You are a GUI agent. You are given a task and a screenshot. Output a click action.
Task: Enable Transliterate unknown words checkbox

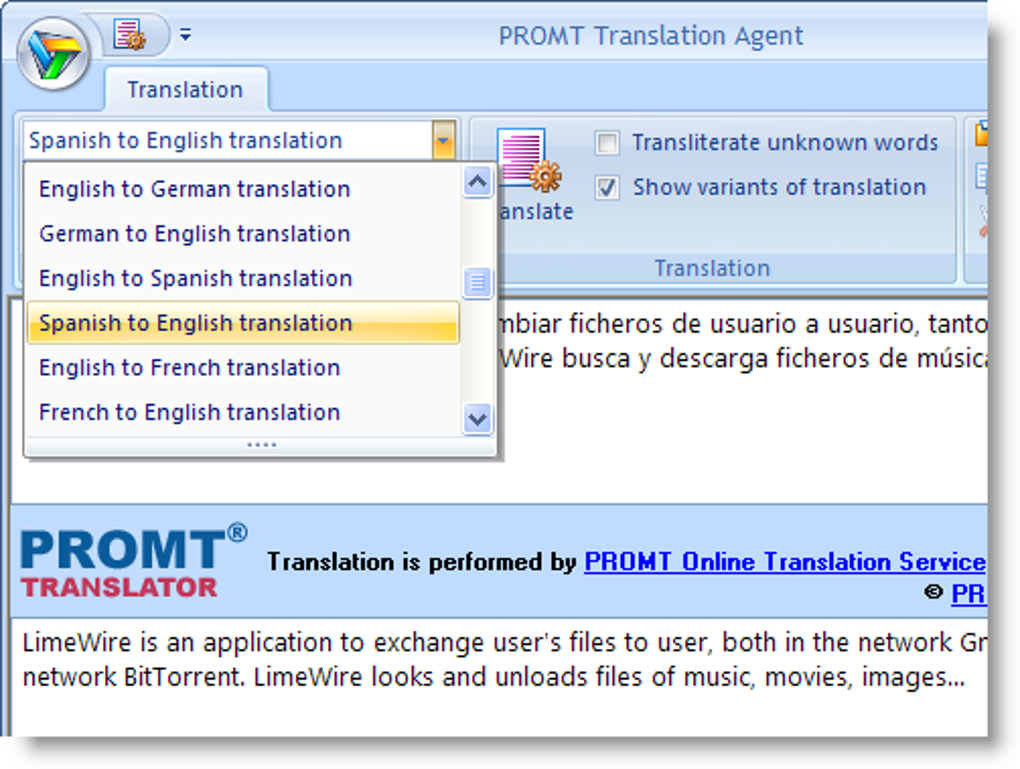point(607,142)
